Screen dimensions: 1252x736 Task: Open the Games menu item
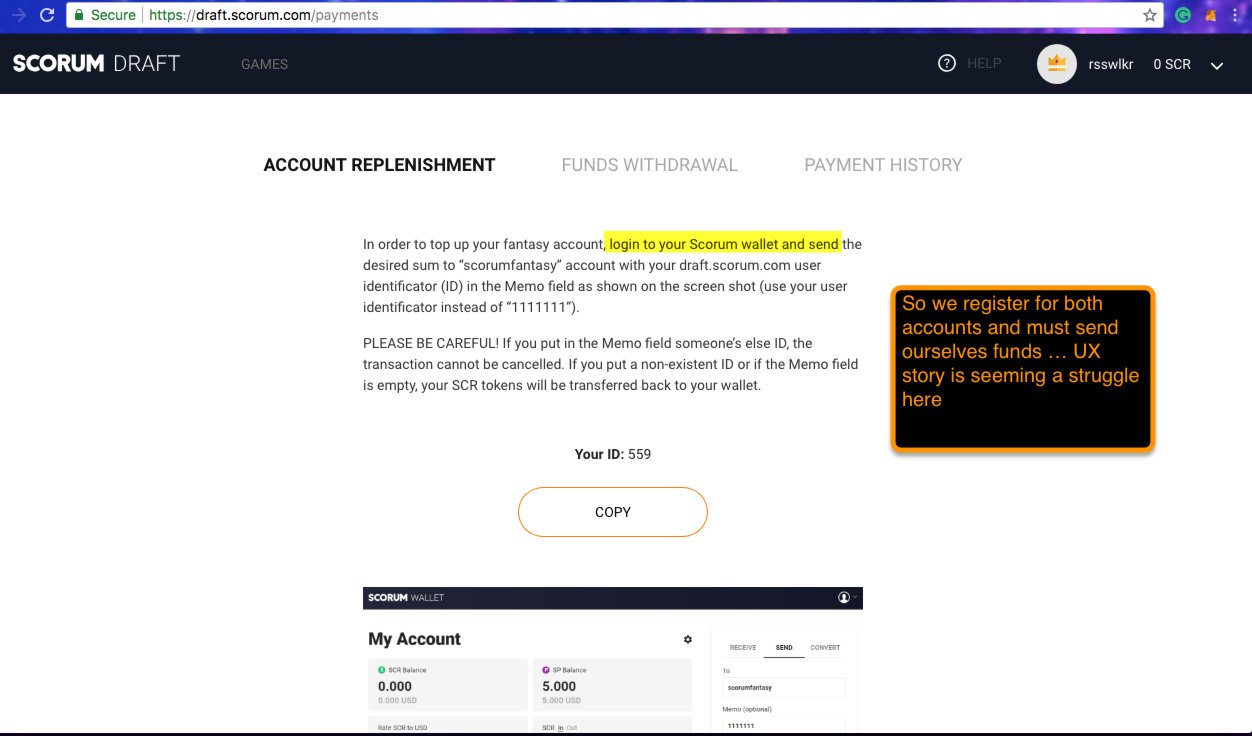point(264,64)
